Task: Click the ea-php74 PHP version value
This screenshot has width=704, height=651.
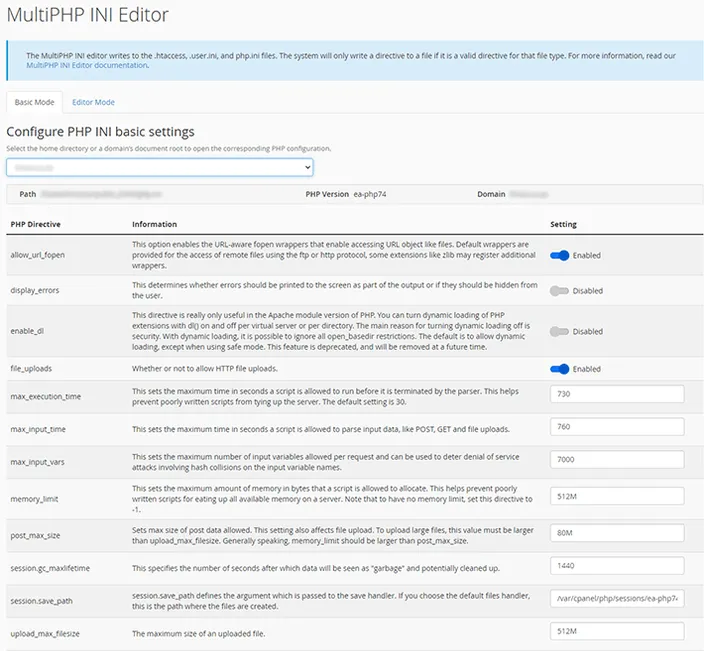Action: point(370,194)
